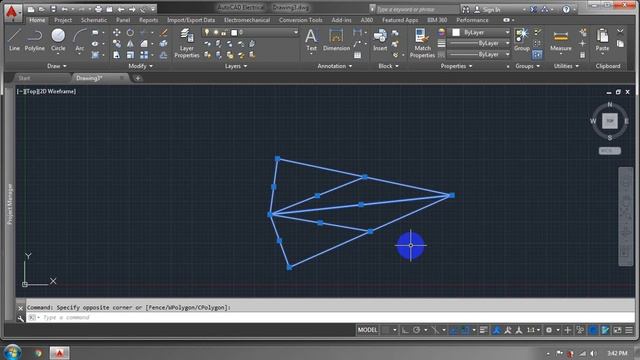Click the Group tool
The image size is (640, 360).
[x=521, y=40]
